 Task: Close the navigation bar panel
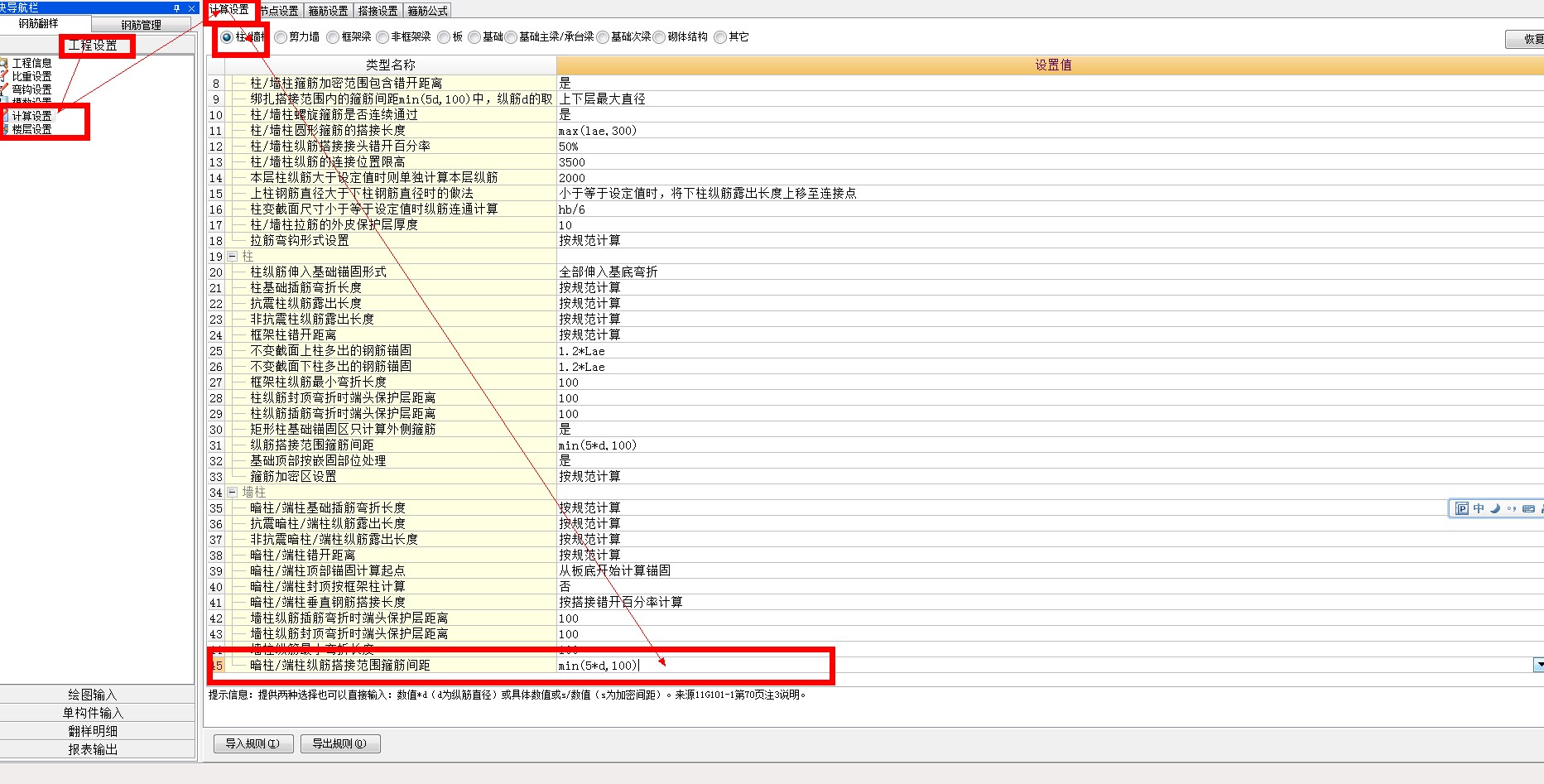click(191, 7)
